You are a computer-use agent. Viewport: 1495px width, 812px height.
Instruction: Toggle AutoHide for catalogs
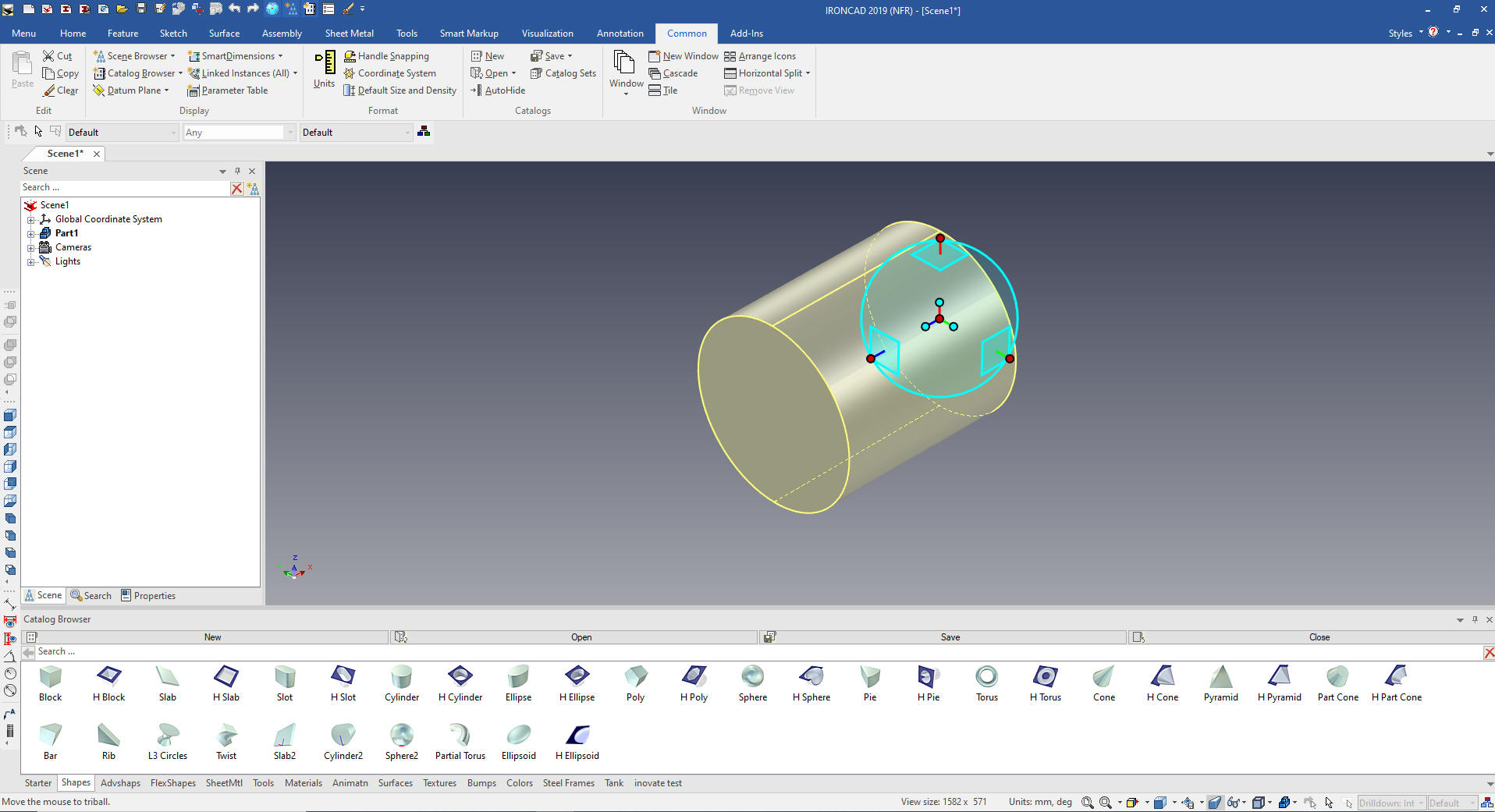tap(498, 90)
